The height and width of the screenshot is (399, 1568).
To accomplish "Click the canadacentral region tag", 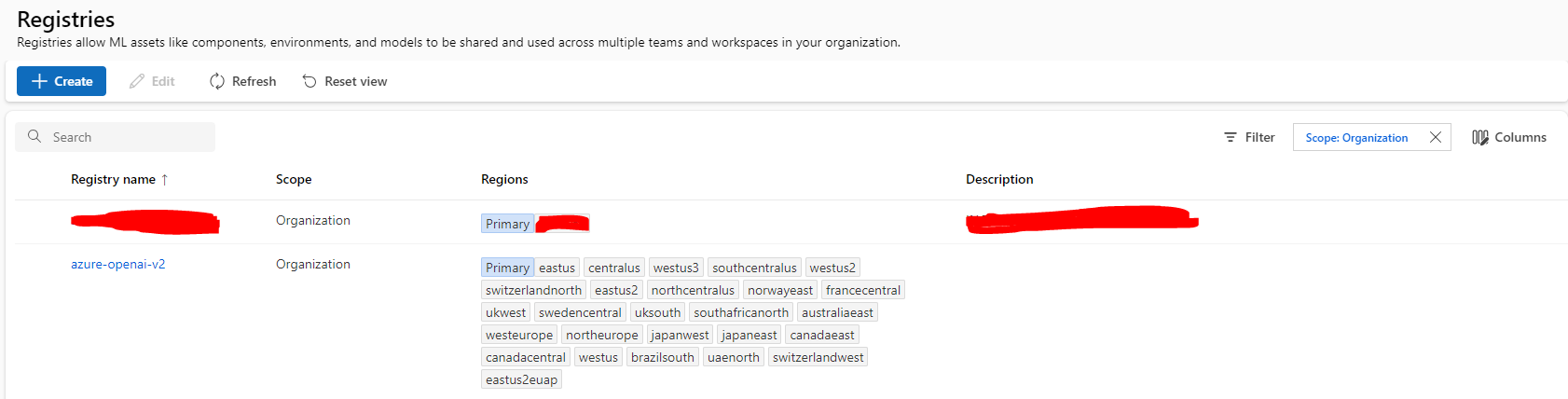I will coord(525,357).
